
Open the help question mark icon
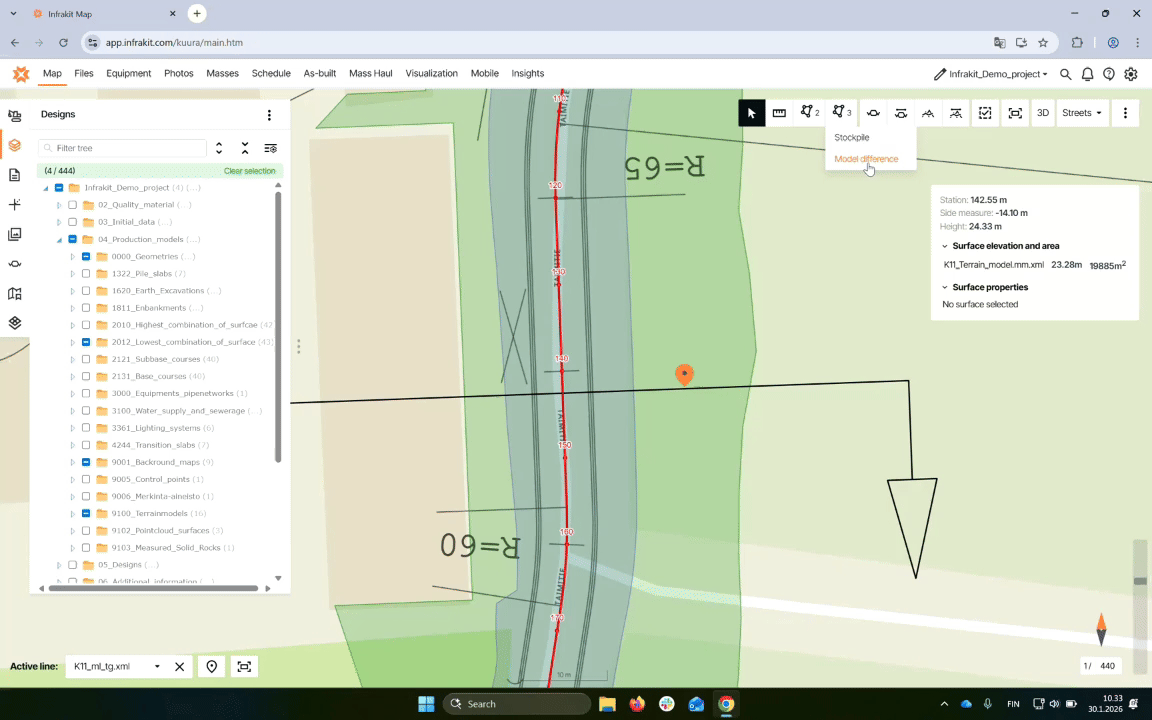click(1109, 74)
